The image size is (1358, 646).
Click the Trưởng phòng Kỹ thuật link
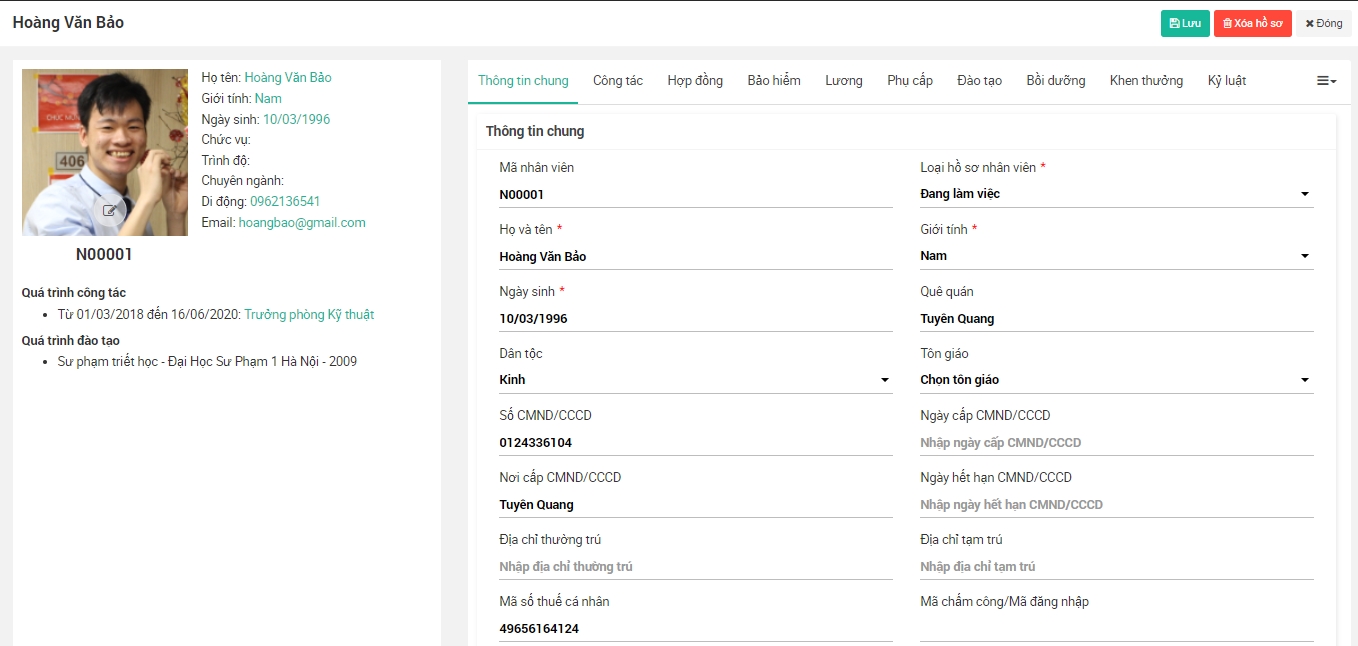pyautogui.click(x=309, y=314)
